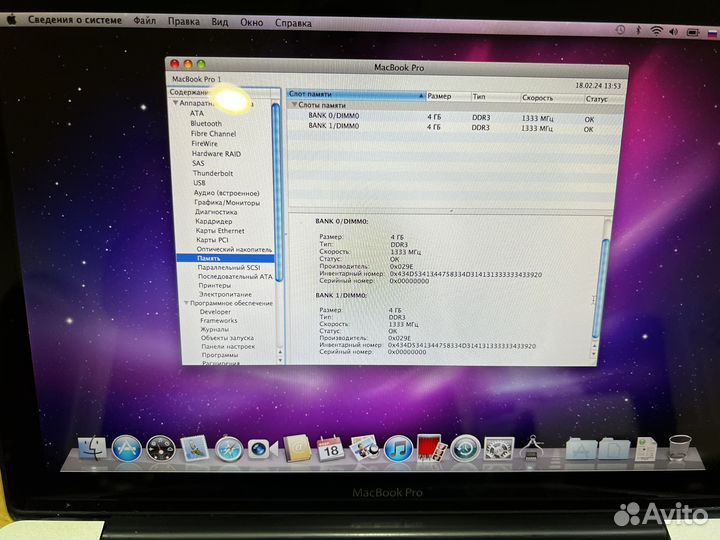Sort by the Статус column header
This screenshot has width=720, height=540.
[x=603, y=99]
